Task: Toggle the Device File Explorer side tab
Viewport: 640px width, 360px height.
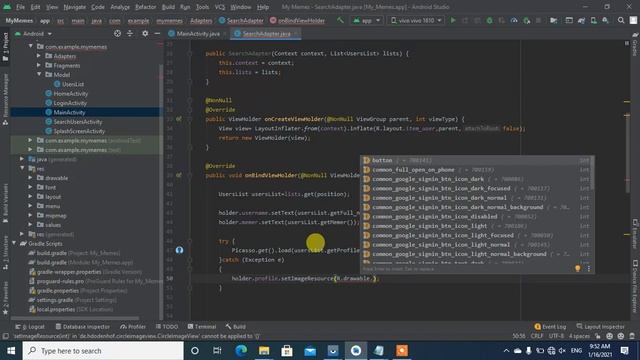Action: tap(635, 286)
